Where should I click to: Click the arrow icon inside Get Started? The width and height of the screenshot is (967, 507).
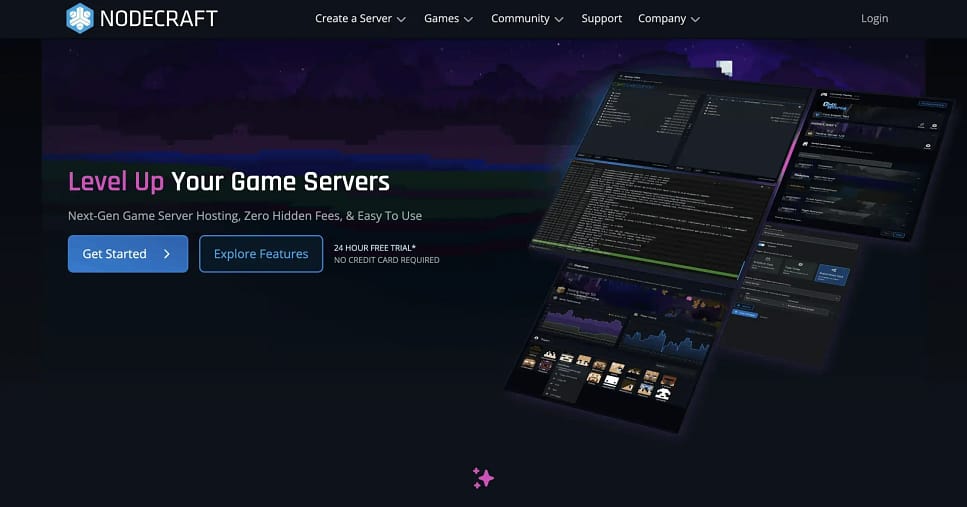(x=167, y=254)
